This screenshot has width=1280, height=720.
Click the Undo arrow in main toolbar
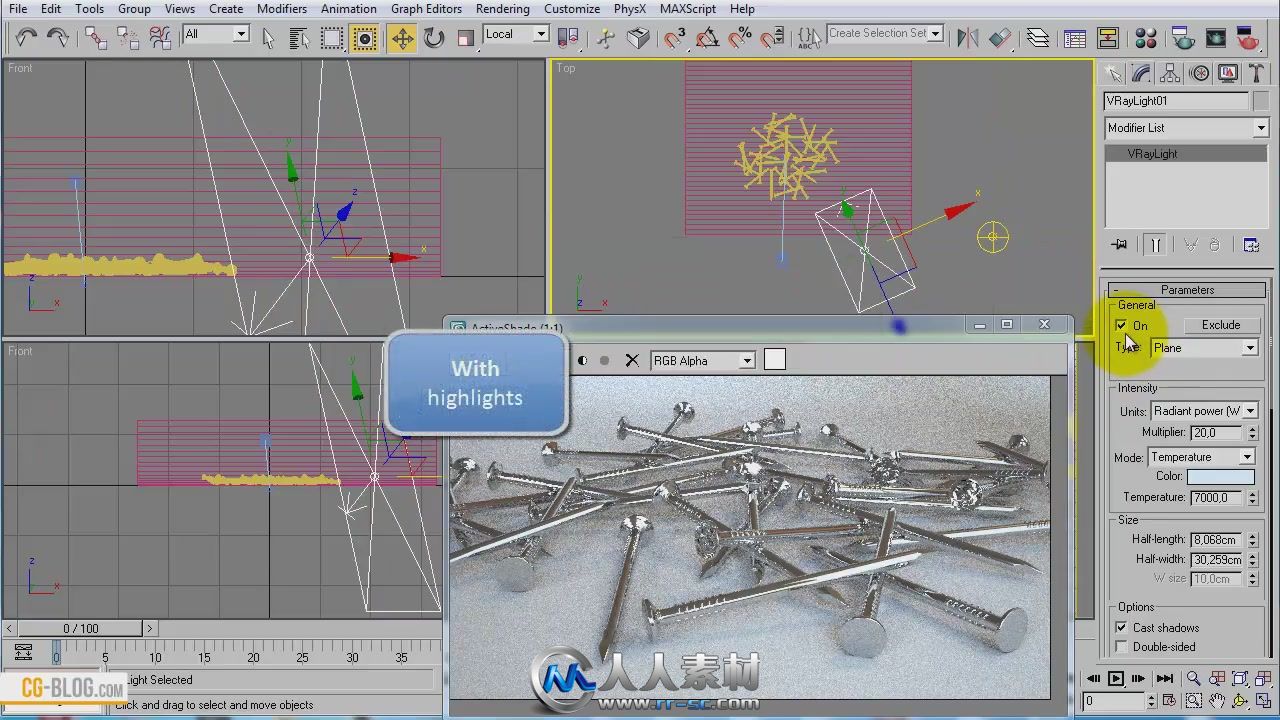pos(26,38)
